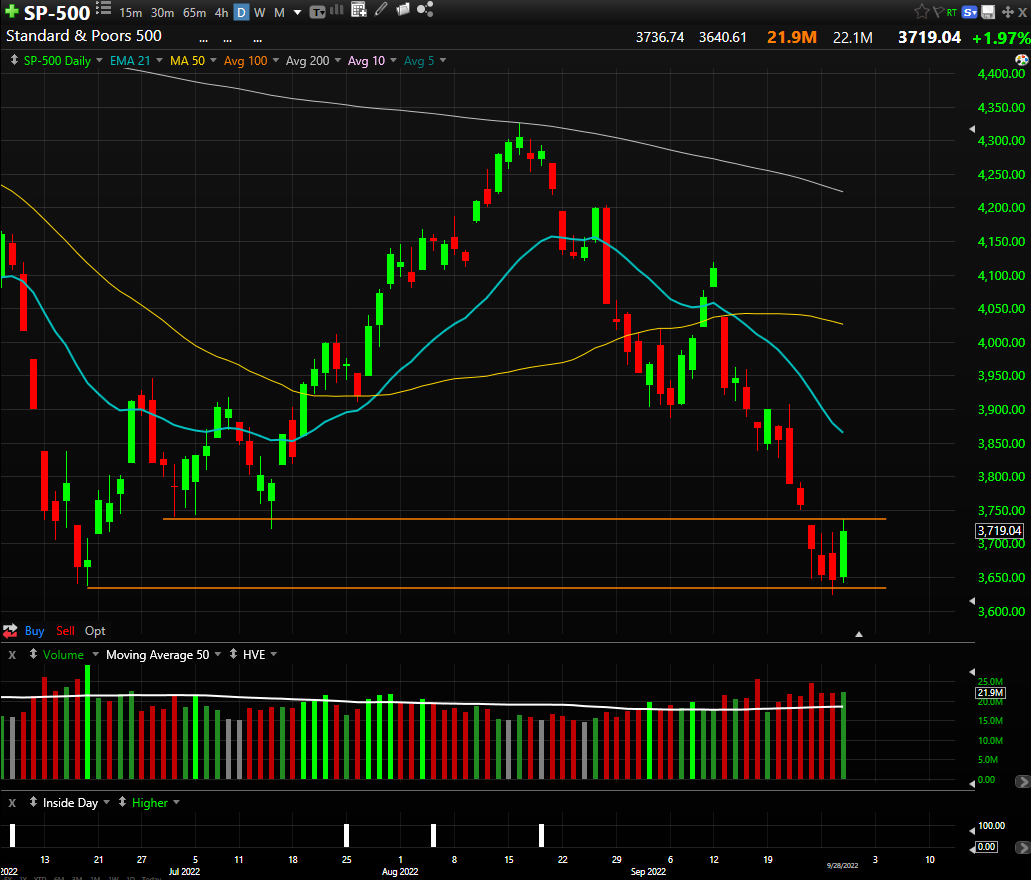Open the colorful chart settings wheel icon
Viewport: 1031px width, 880px height.
[1022, 60]
